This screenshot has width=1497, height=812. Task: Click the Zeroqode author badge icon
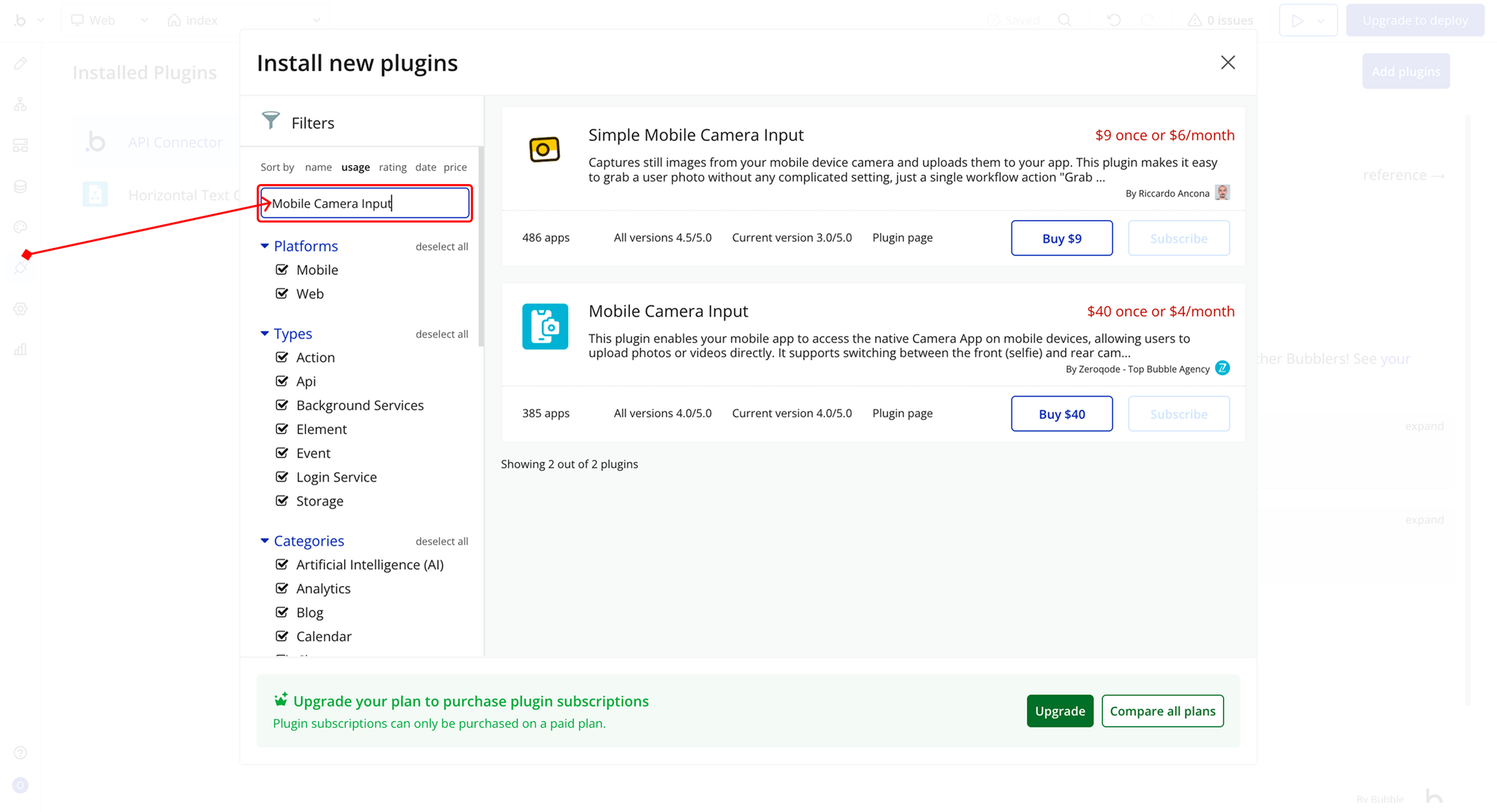pos(1222,368)
